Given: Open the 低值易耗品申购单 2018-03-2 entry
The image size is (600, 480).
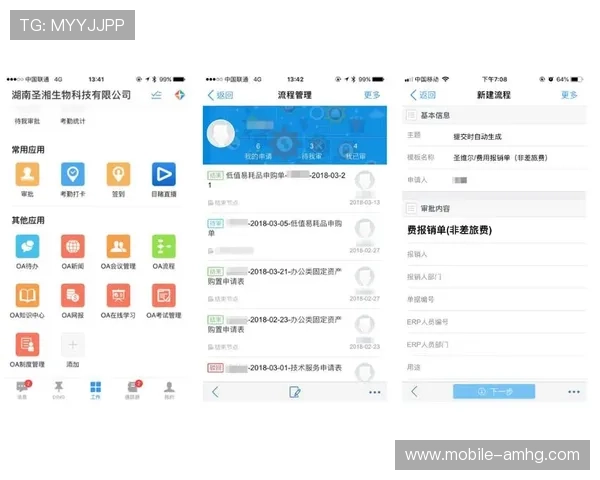Looking at the screenshot, I should click(294, 188).
